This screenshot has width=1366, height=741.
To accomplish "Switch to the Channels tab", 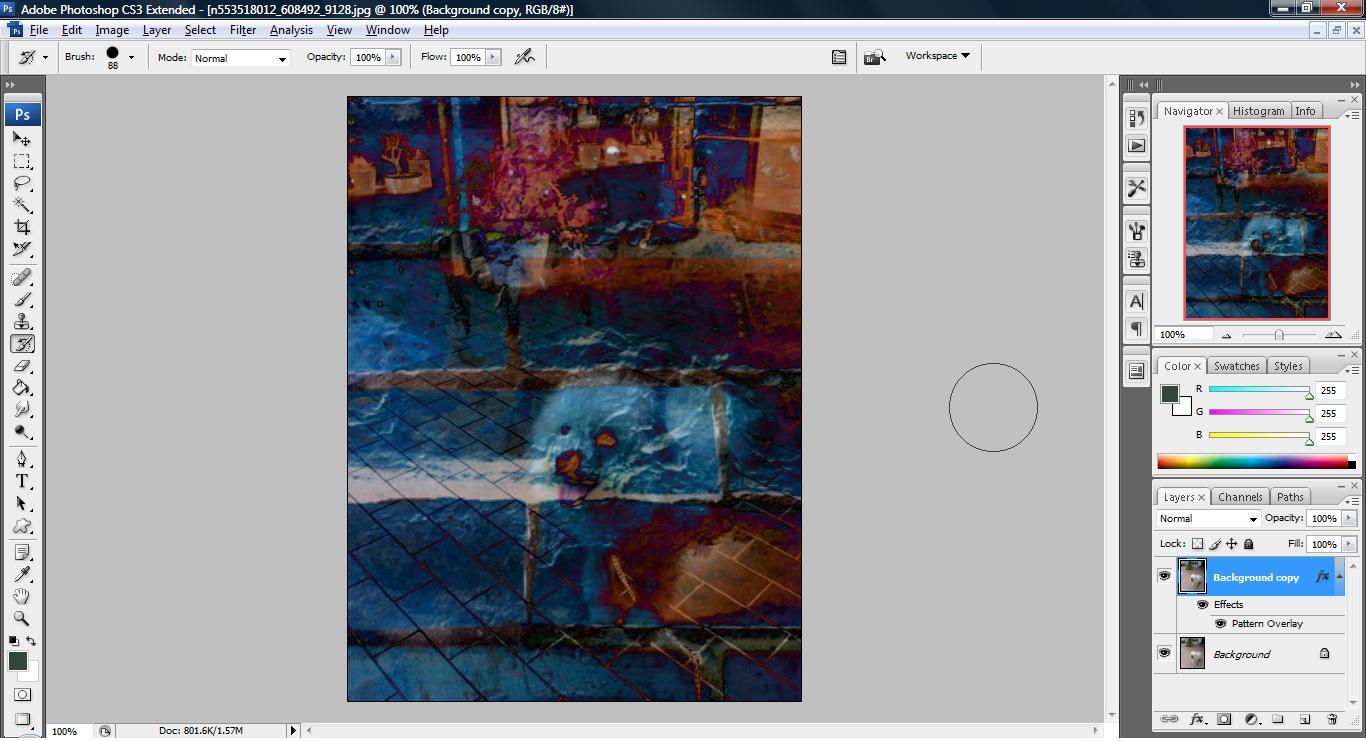I will (1240, 497).
